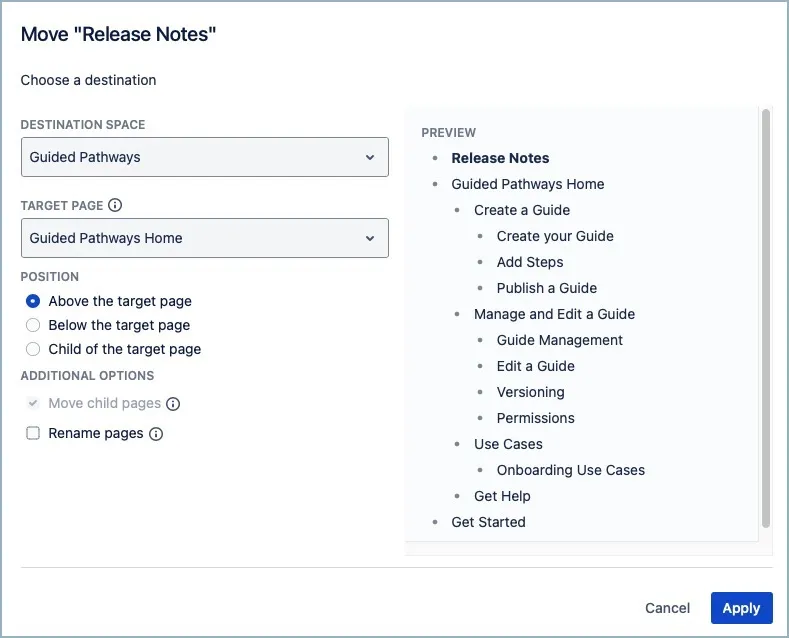Click the info icon beside Rename pages
Viewport: 789px width, 638px height.
pyautogui.click(x=156, y=434)
